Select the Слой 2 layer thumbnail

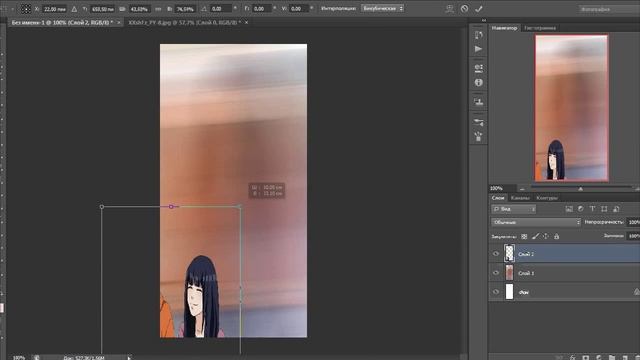[509, 253]
